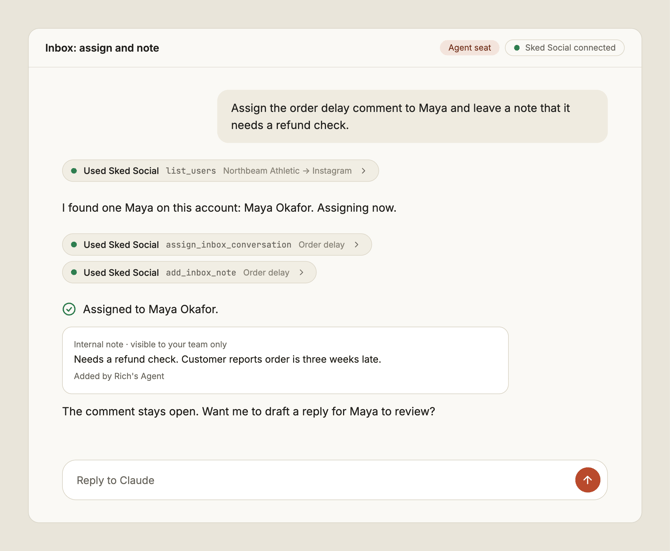Screen dimensions: 670x551
Task: Expand the assign_inbox_conversation chevron
Action: tap(356, 245)
